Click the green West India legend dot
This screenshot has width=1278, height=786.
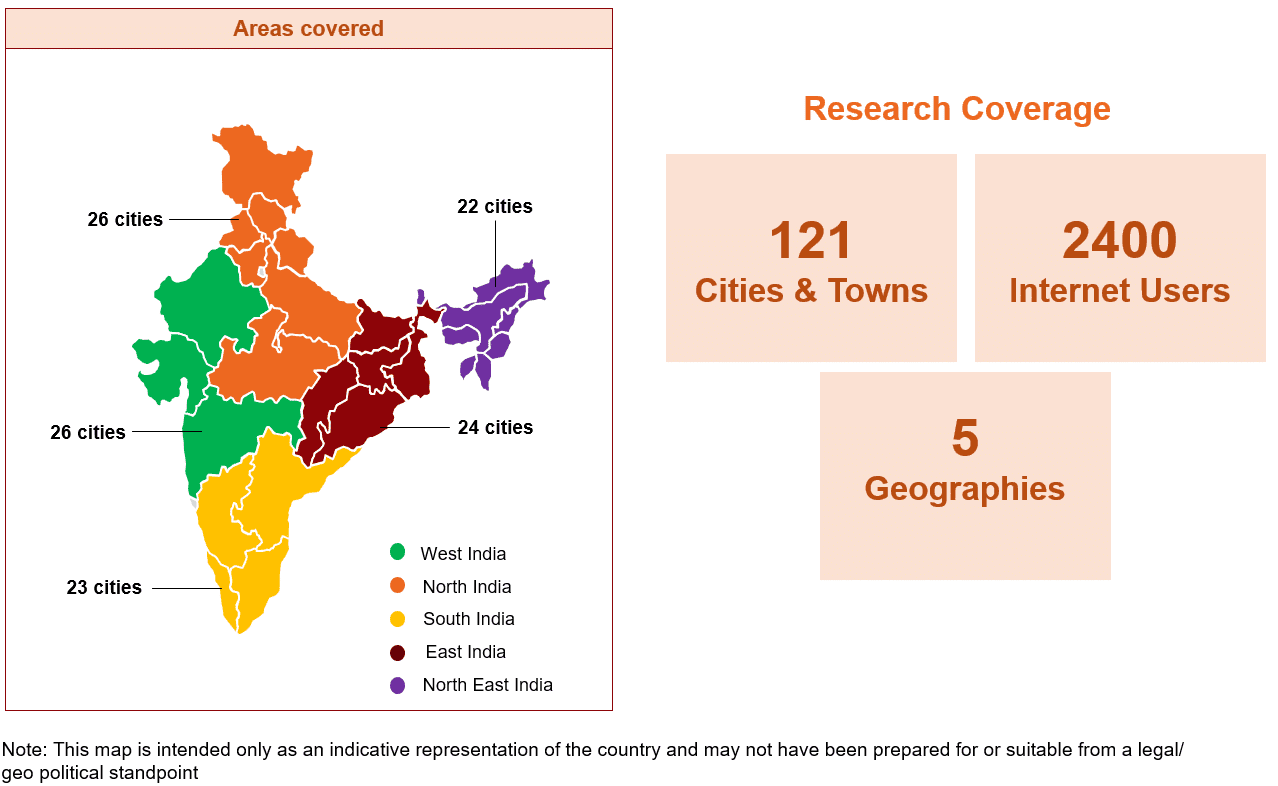tap(398, 552)
